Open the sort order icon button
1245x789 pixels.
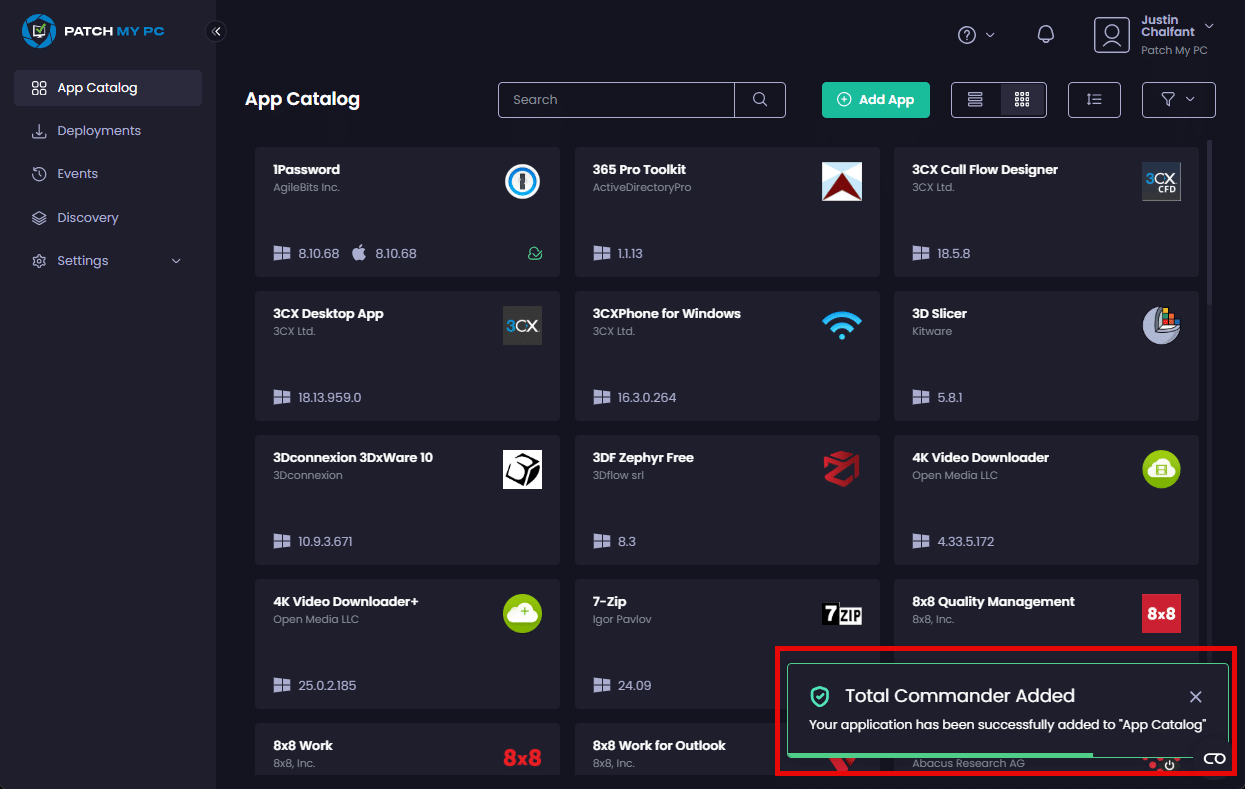coord(1094,100)
